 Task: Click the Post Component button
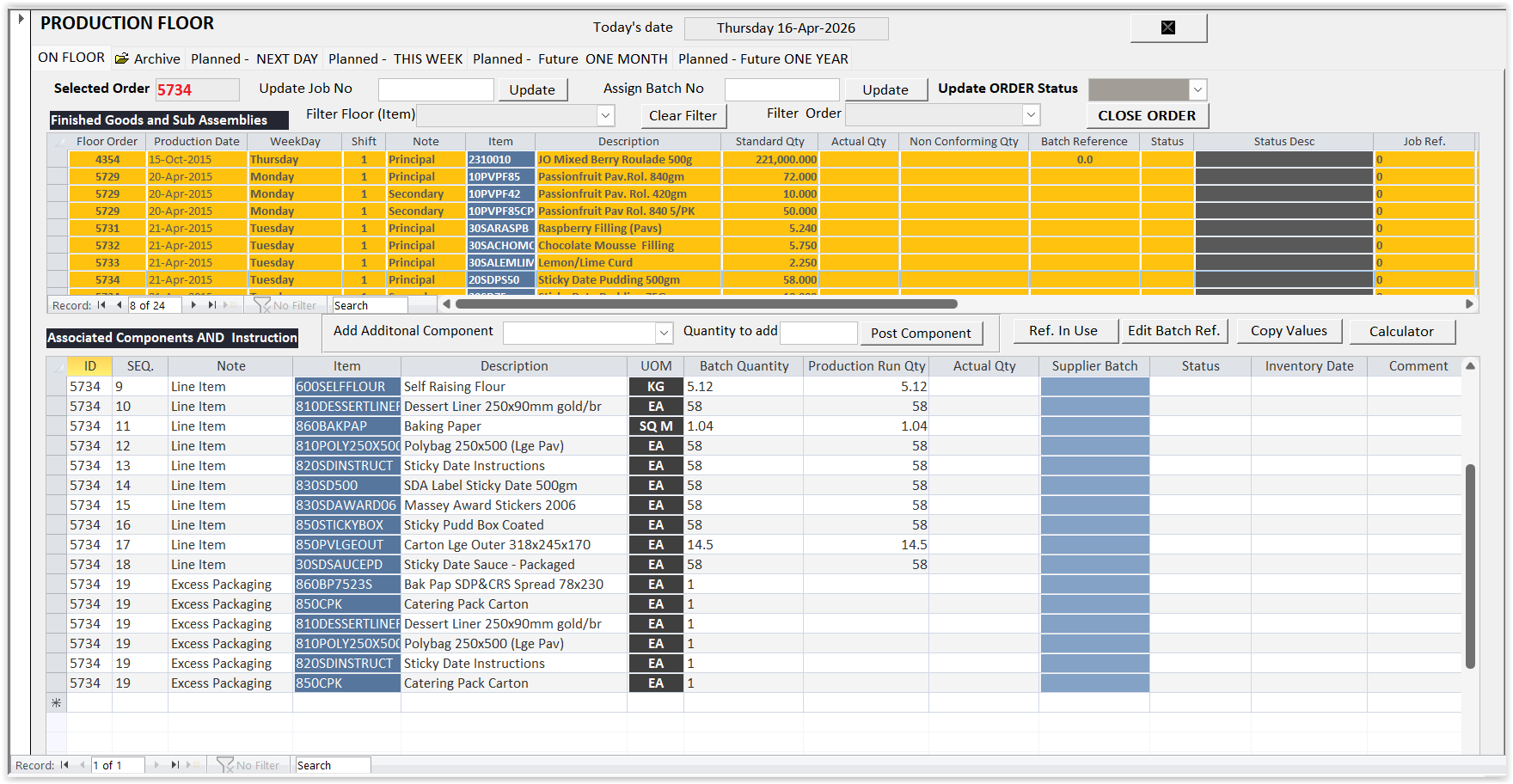tap(921, 334)
